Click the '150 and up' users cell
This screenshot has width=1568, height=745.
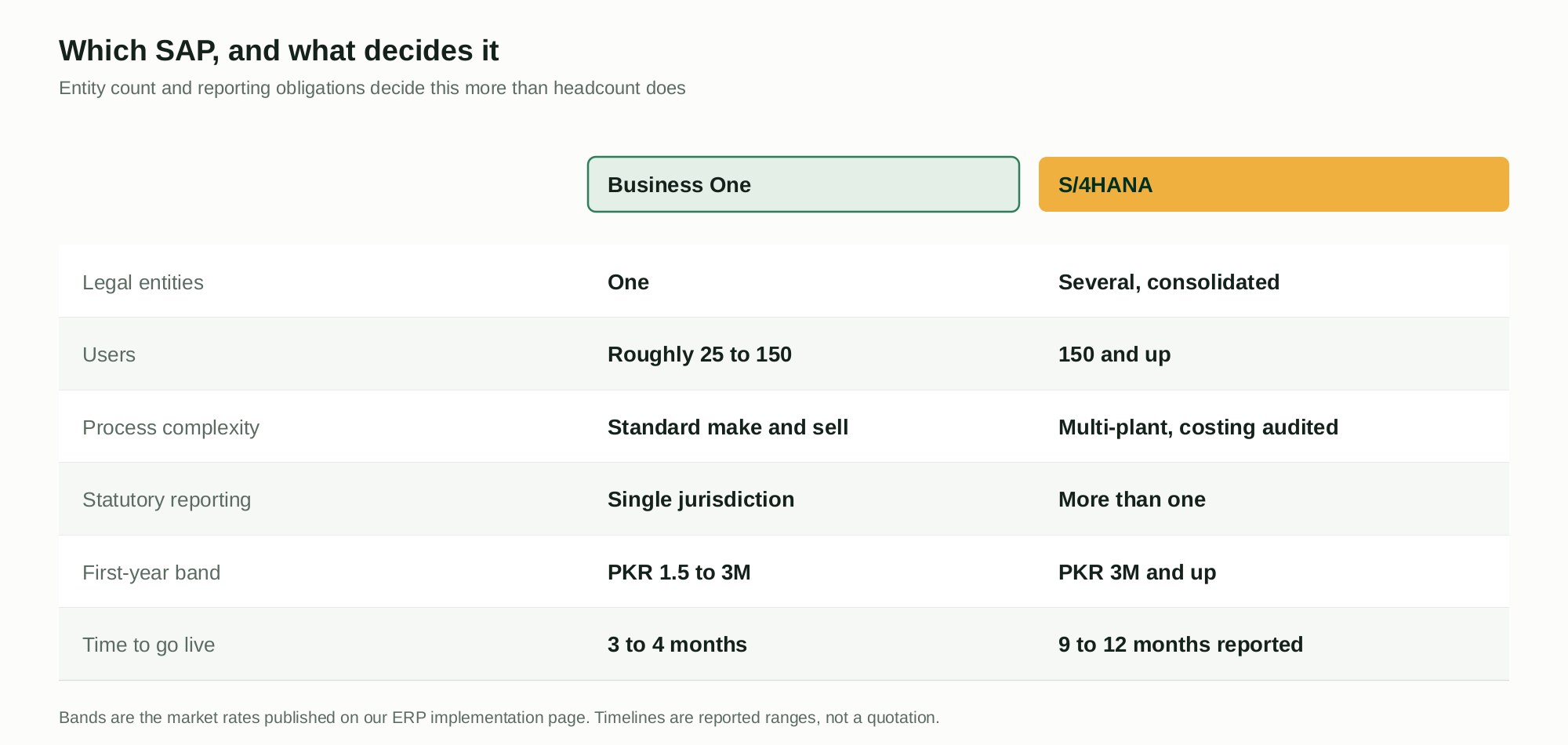[x=1115, y=354]
